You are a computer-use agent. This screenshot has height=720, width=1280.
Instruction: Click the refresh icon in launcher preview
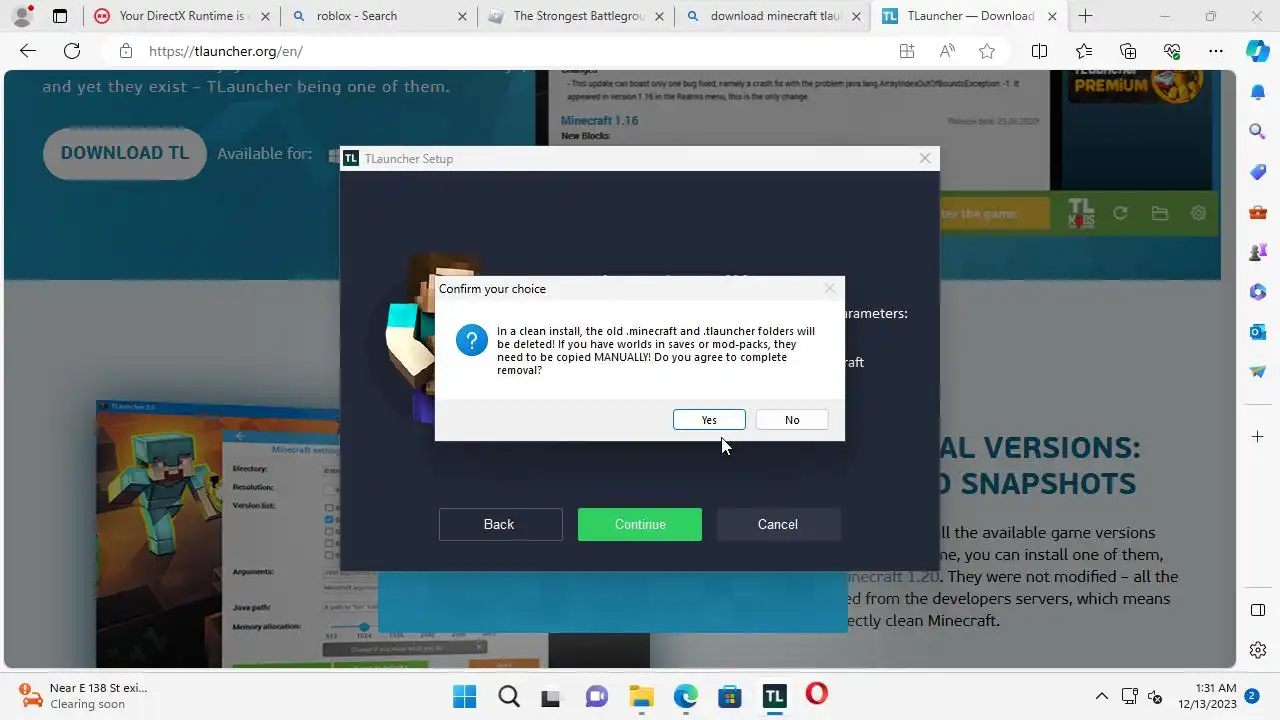[x=1120, y=213]
